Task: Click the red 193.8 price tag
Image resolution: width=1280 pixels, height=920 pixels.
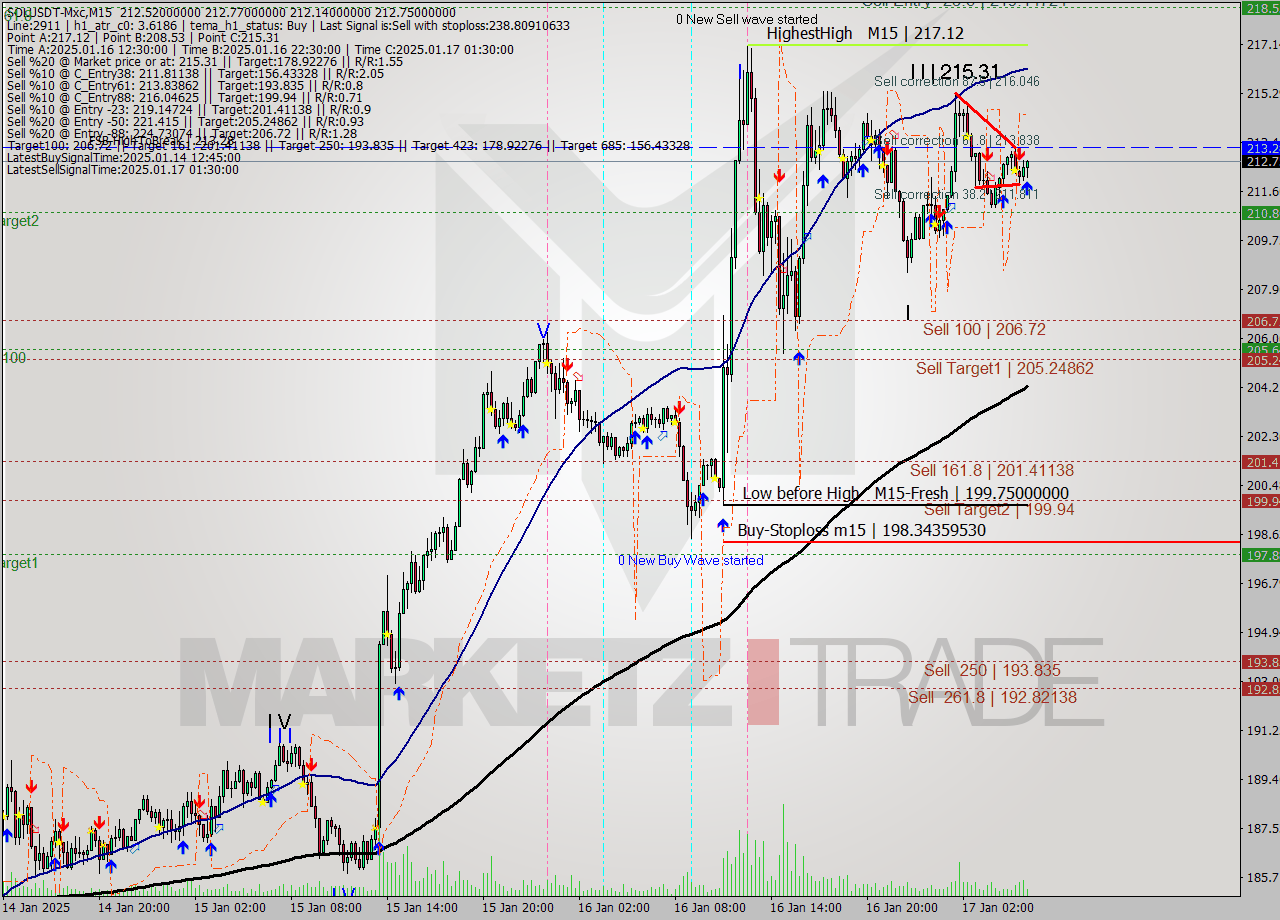Action: (x=1261, y=662)
